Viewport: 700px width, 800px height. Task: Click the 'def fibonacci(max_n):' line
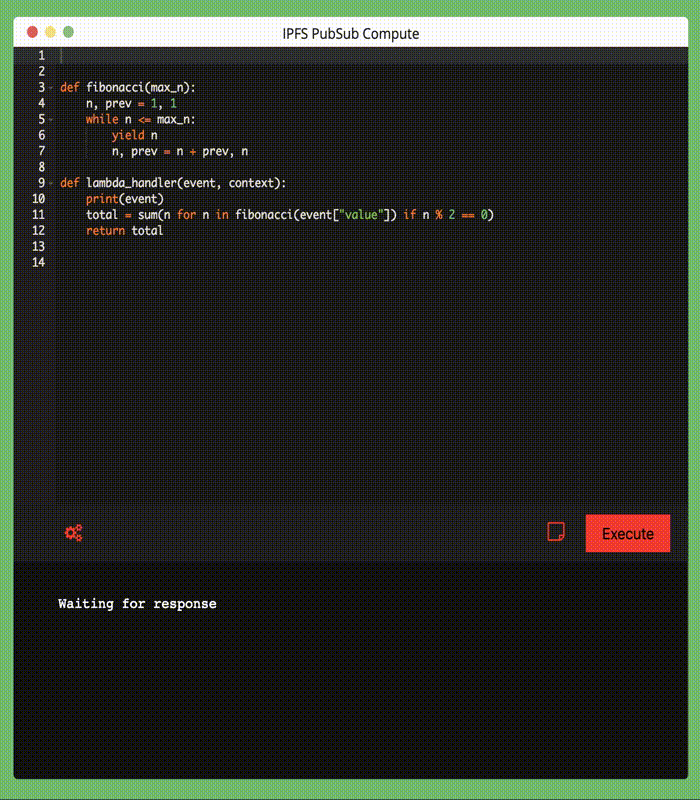[128, 88]
